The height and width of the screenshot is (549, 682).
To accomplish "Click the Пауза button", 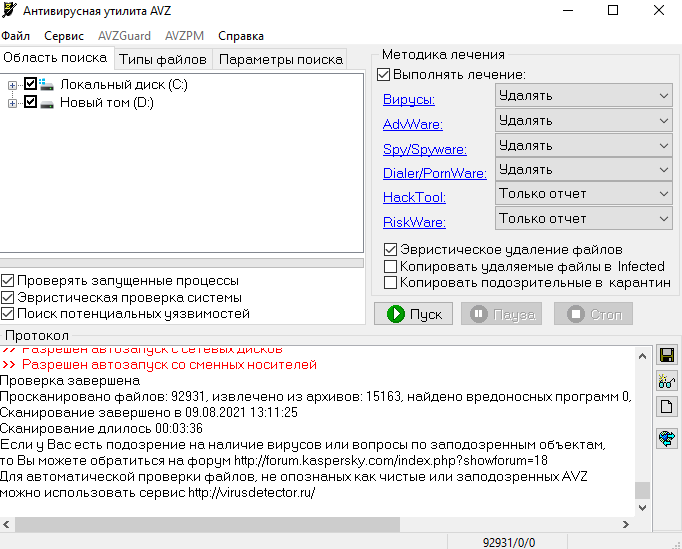I will click(501, 314).
